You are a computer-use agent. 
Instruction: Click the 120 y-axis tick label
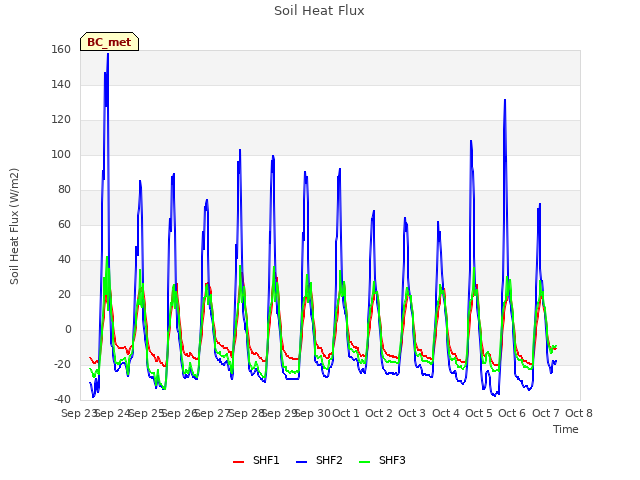point(61,120)
